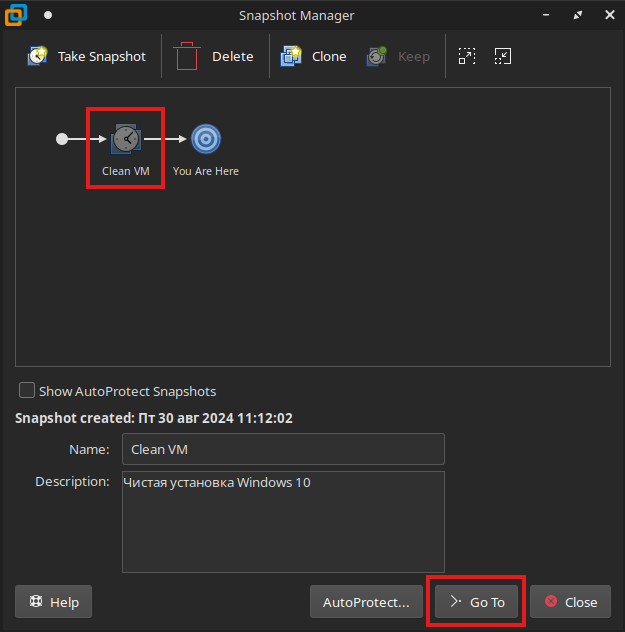Click the starting dot of snapshot tree

click(62, 139)
